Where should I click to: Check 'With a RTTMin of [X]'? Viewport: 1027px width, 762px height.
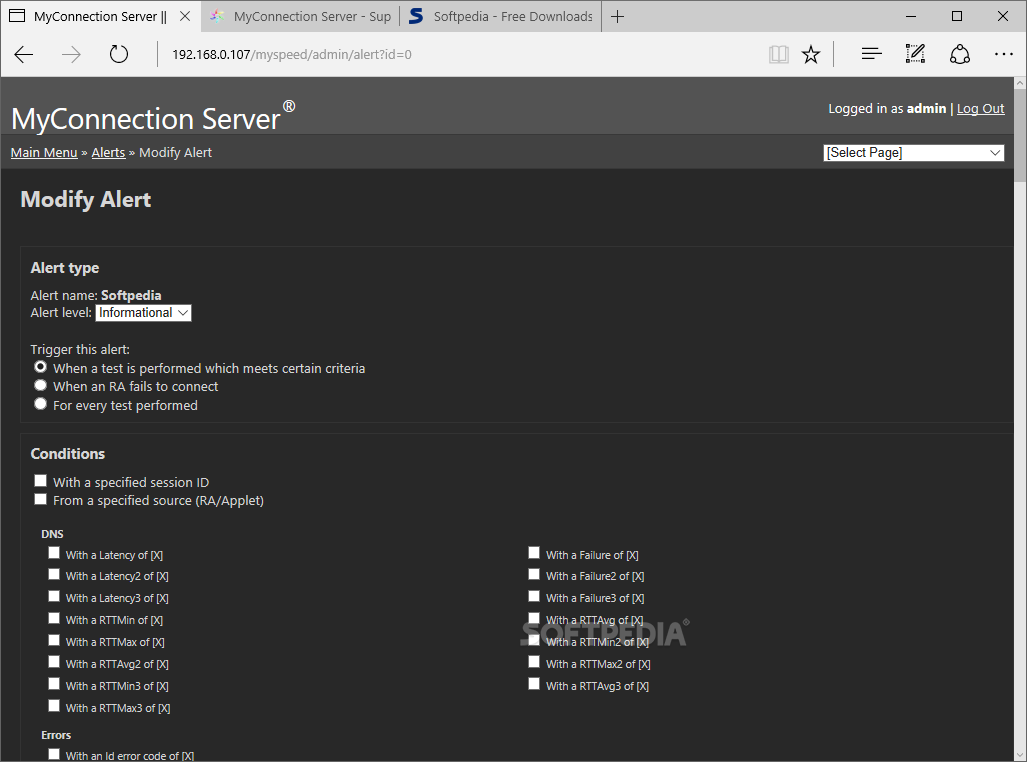point(54,619)
